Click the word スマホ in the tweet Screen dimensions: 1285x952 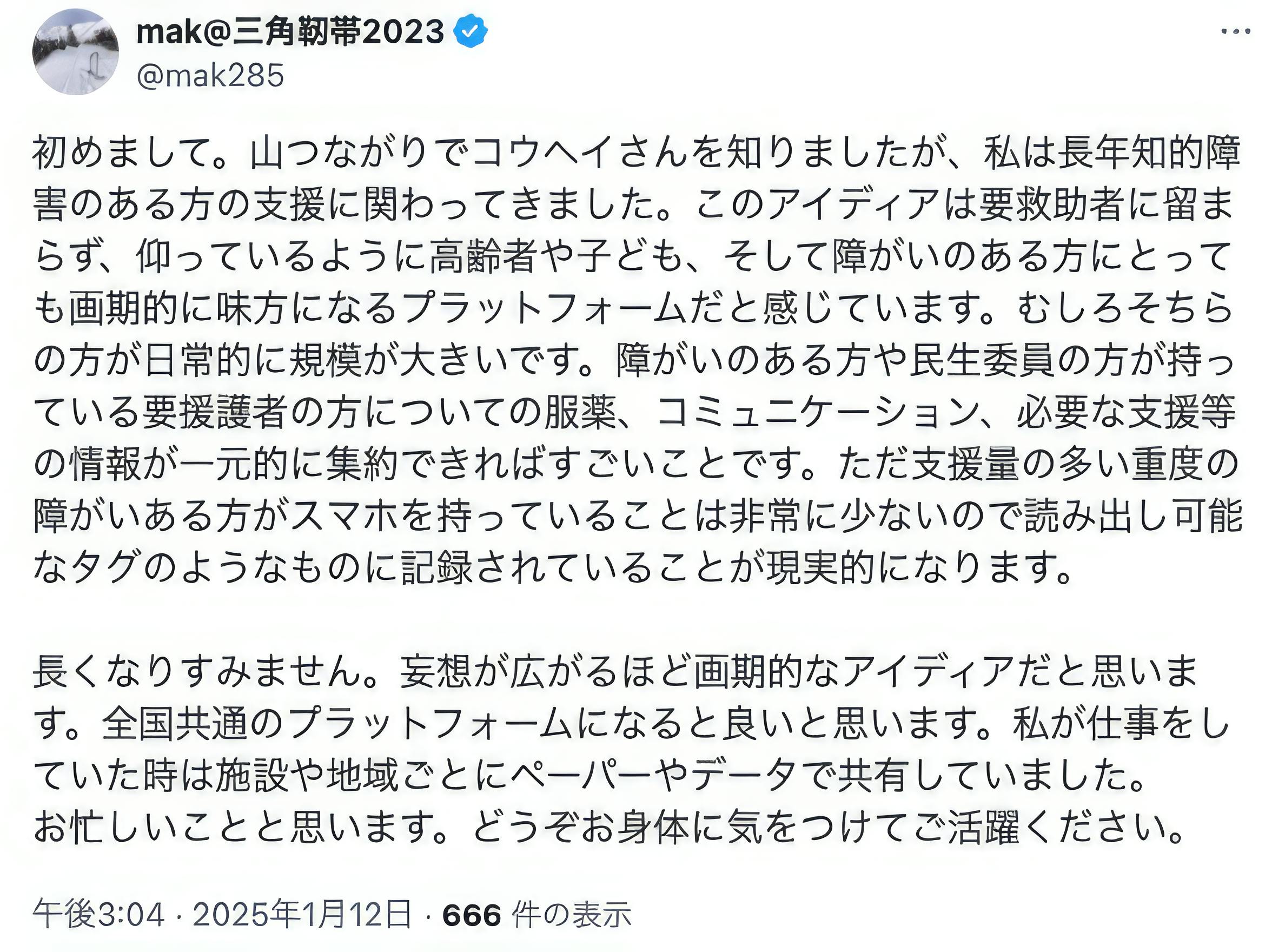pyautogui.click(x=345, y=517)
